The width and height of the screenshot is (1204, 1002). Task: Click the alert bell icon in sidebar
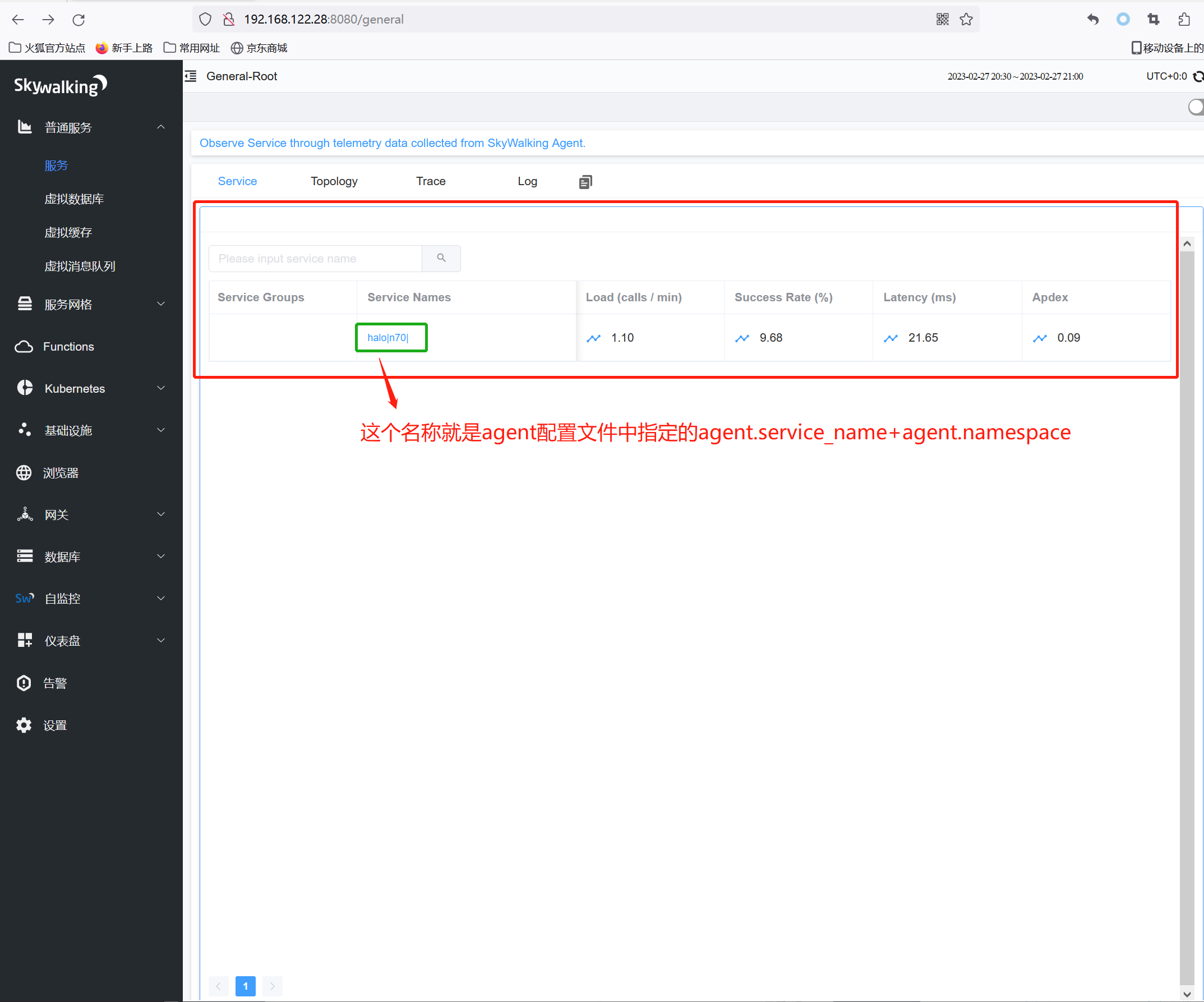25,682
